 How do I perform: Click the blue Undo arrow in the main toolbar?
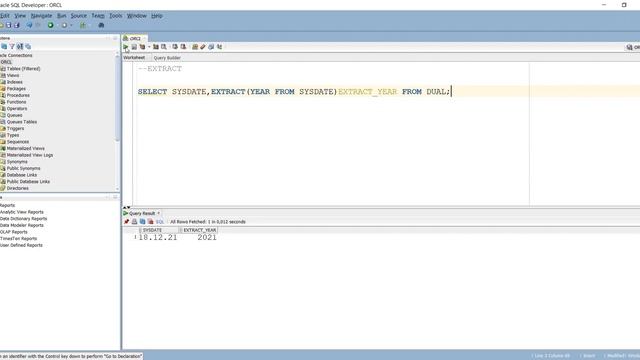pos(29,25)
